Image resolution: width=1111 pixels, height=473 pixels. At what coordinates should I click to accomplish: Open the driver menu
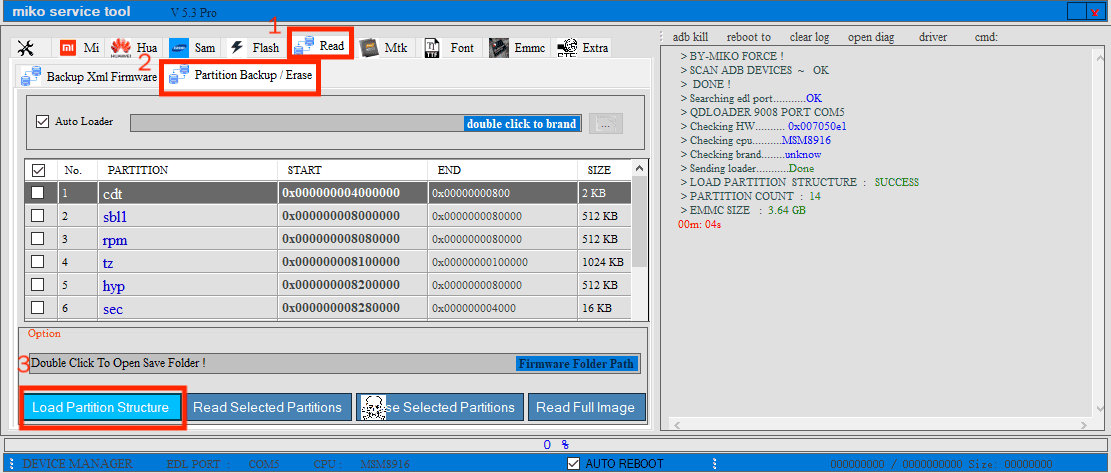coord(932,37)
